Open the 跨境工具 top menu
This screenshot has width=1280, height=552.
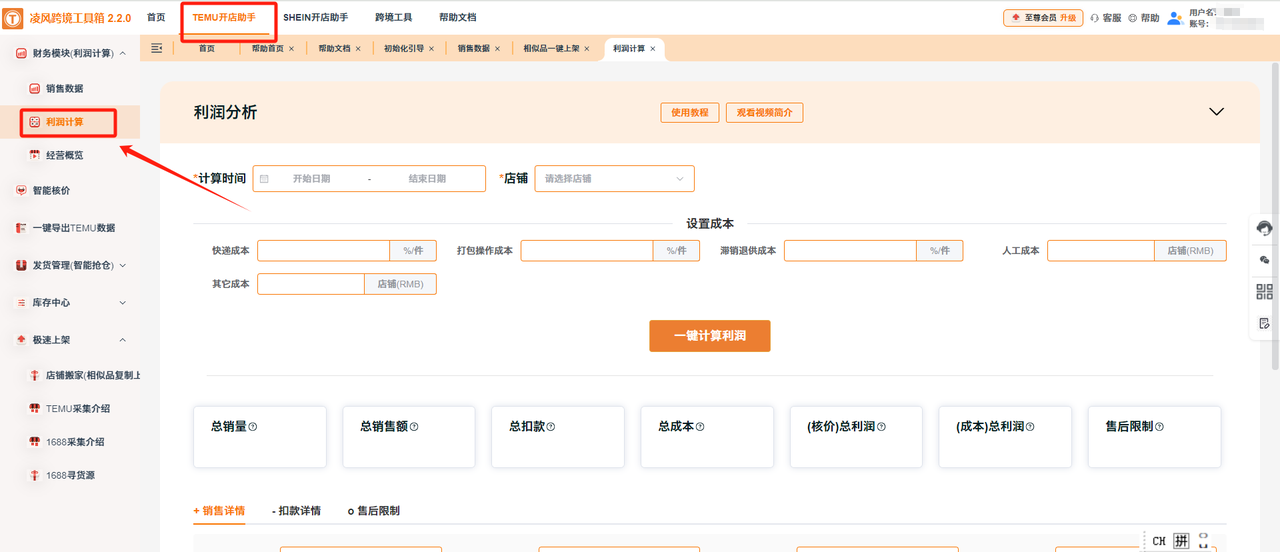[x=393, y=18]
